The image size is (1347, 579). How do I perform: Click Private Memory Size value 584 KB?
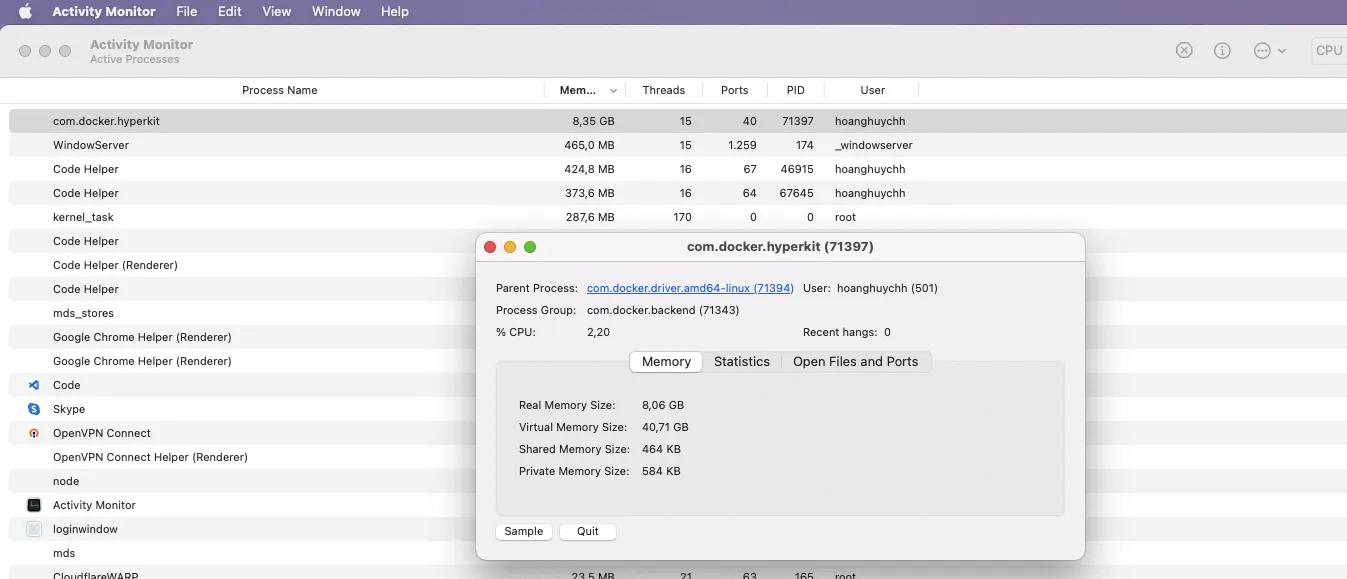[x=661, y=471]
